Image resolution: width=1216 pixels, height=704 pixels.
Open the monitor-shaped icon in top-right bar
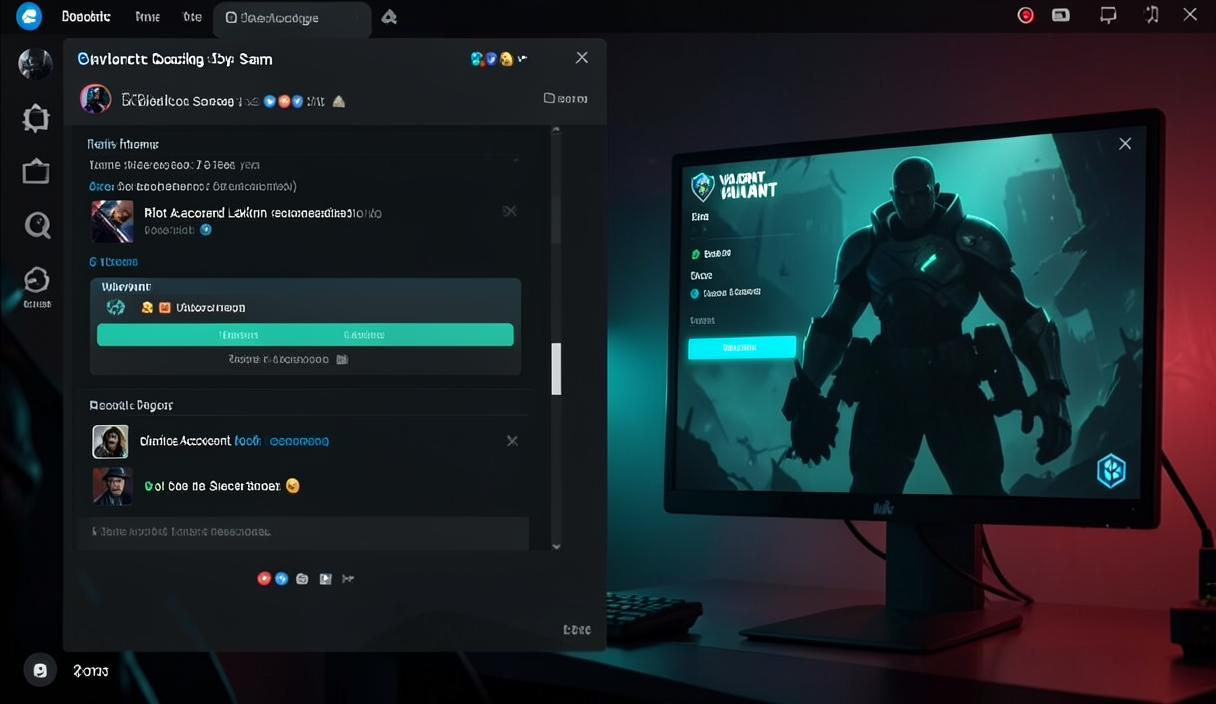point(1108,15)
